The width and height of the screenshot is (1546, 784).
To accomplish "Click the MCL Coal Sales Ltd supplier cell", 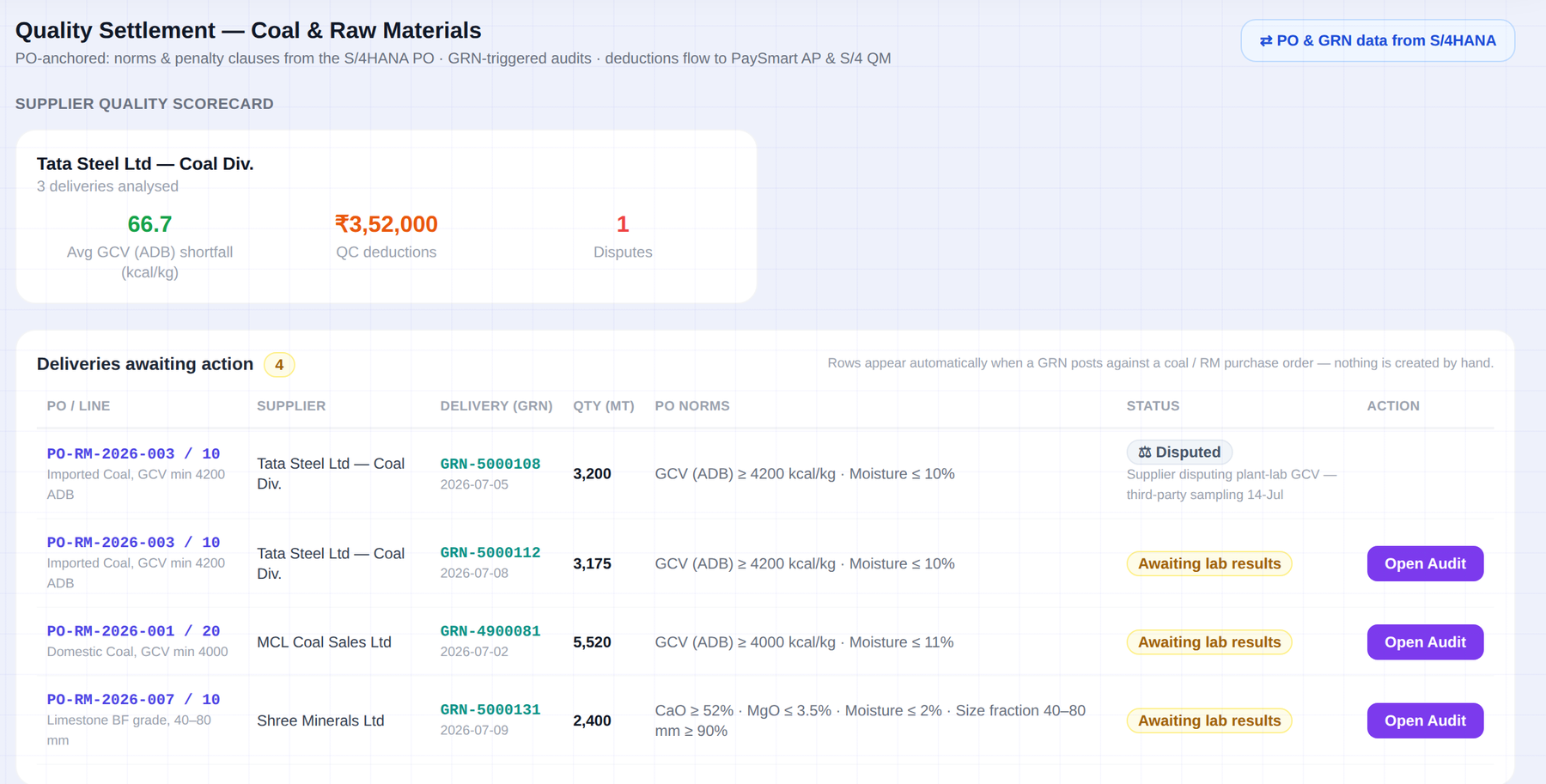I will pyautogui.click(x=324, y=642).
